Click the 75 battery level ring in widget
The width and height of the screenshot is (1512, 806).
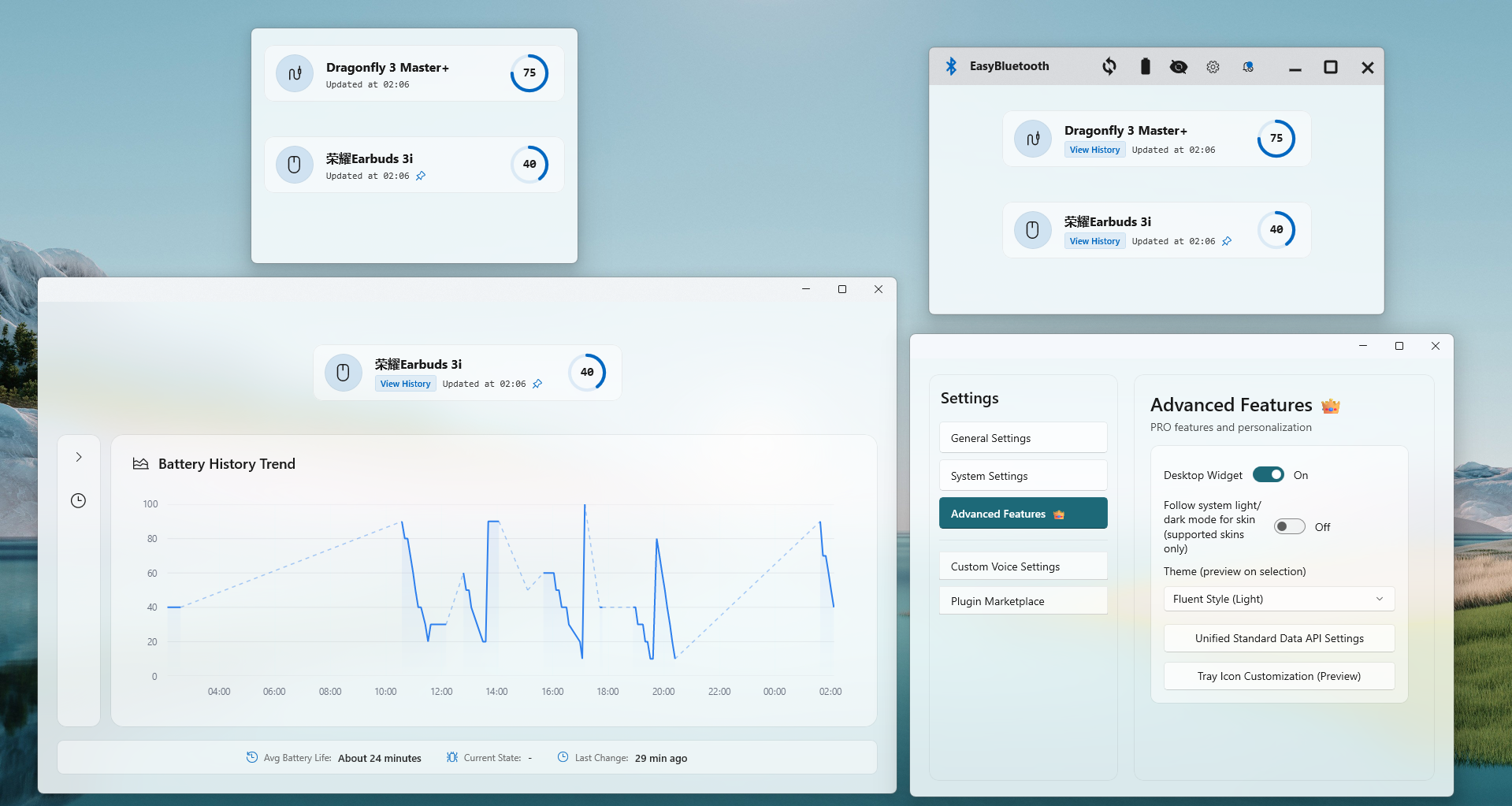coord(529,73)
